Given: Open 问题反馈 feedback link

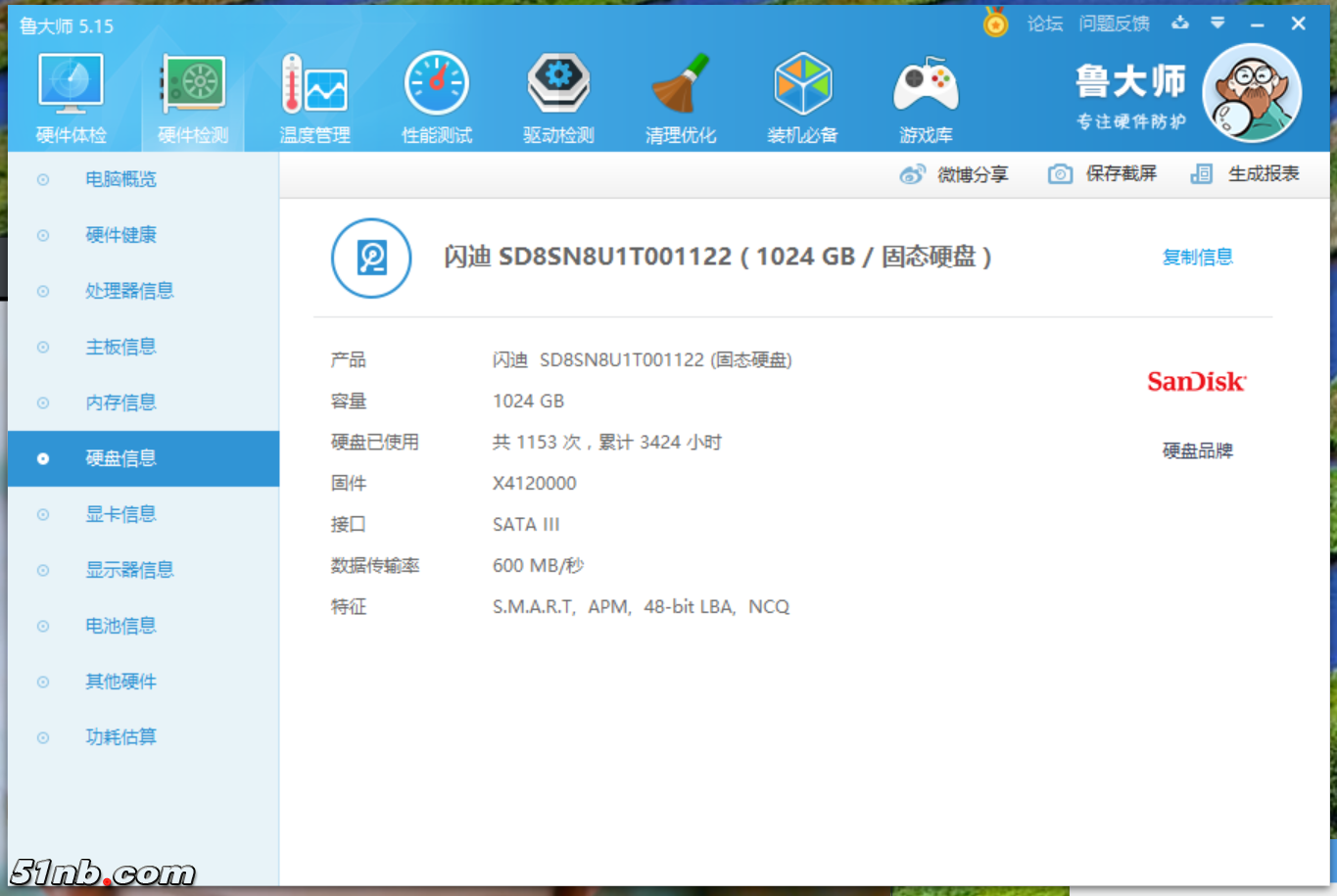Looking at the screenshot, I should pyautogui.click(x=1114, y=24).
